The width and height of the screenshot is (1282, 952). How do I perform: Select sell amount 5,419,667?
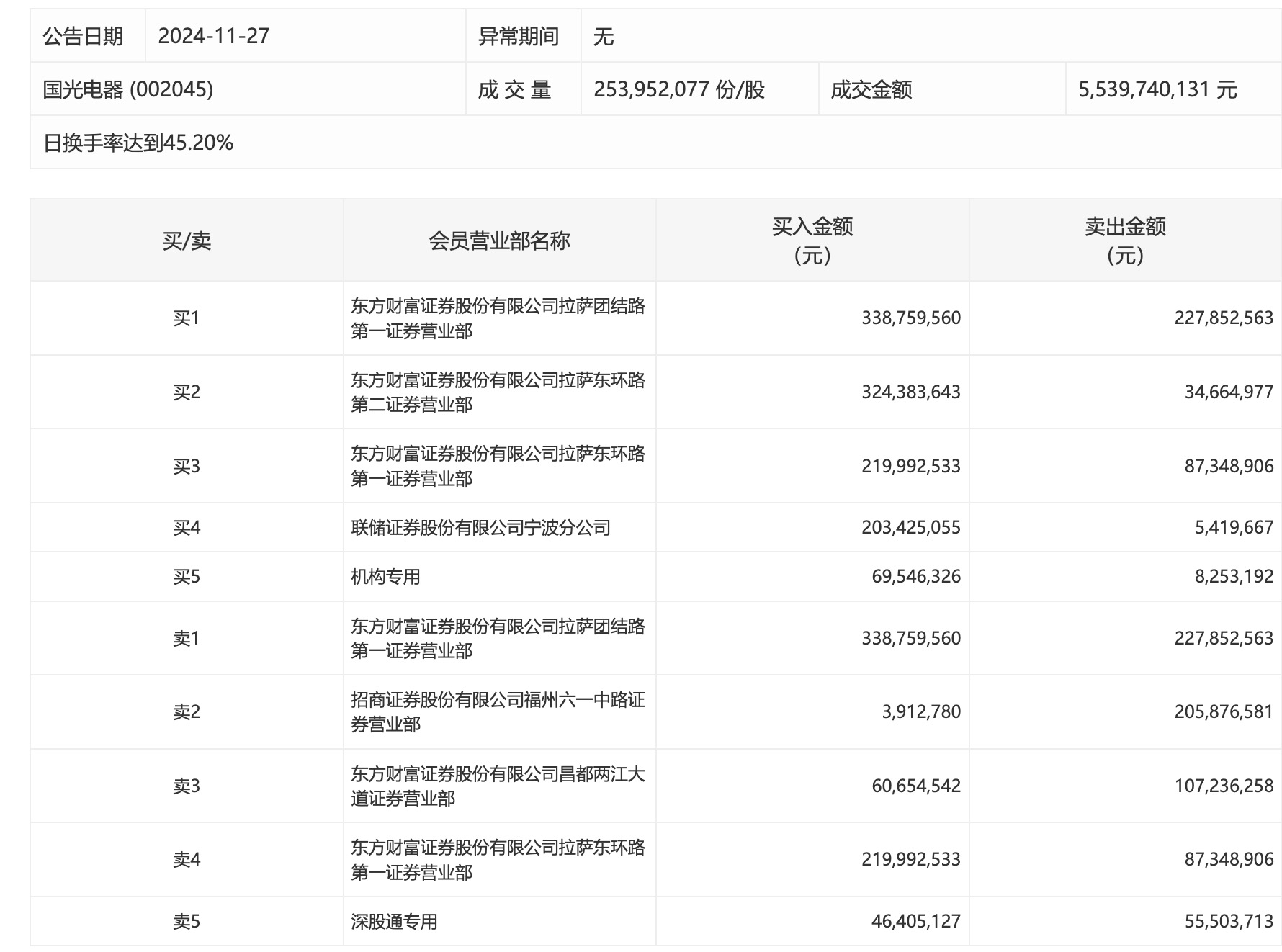(x=1234, y=527)
